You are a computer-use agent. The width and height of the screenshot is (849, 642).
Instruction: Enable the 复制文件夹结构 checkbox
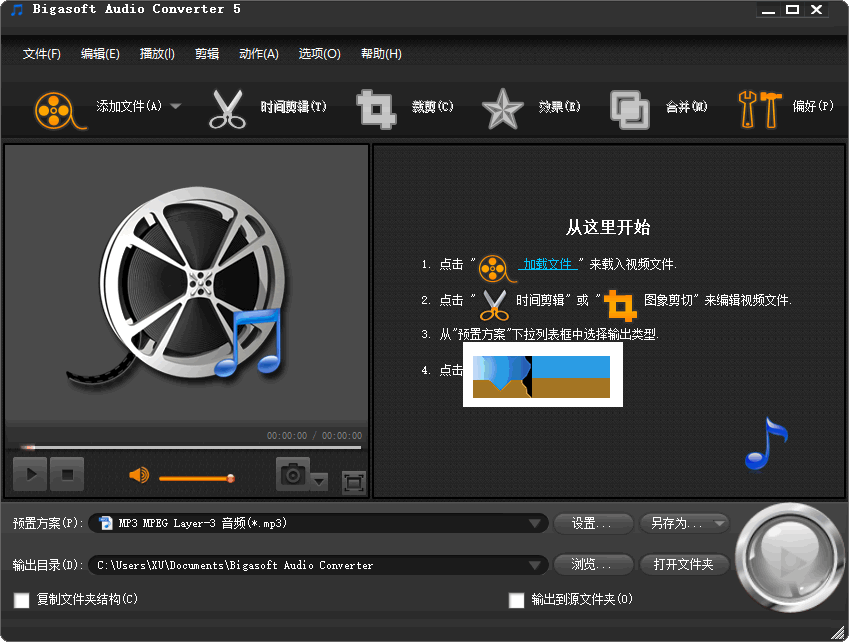(x=22, y=600)
